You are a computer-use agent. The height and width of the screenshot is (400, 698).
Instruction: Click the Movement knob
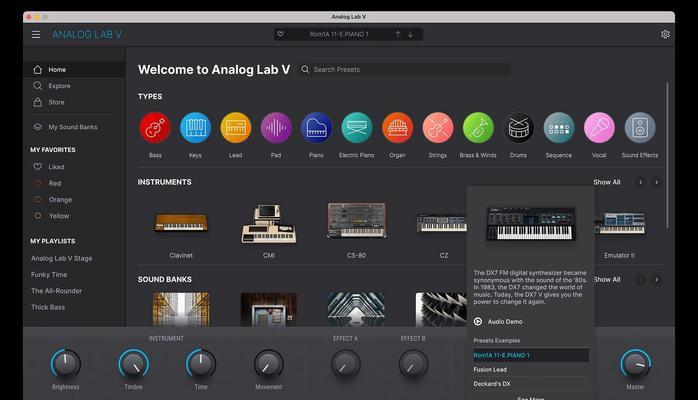[268, 364]
